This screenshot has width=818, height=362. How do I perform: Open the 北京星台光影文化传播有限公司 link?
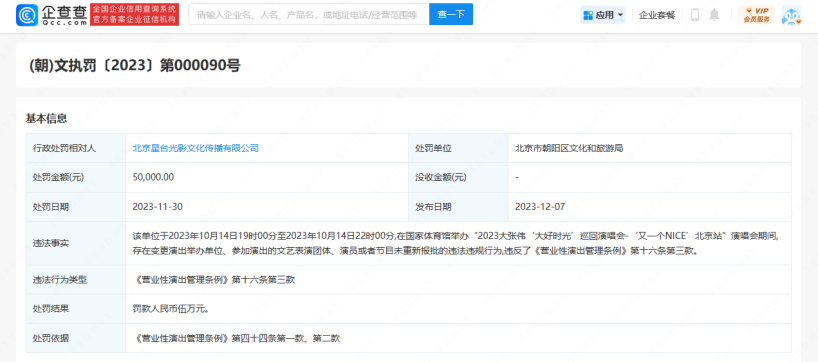(x=196, y=148)
